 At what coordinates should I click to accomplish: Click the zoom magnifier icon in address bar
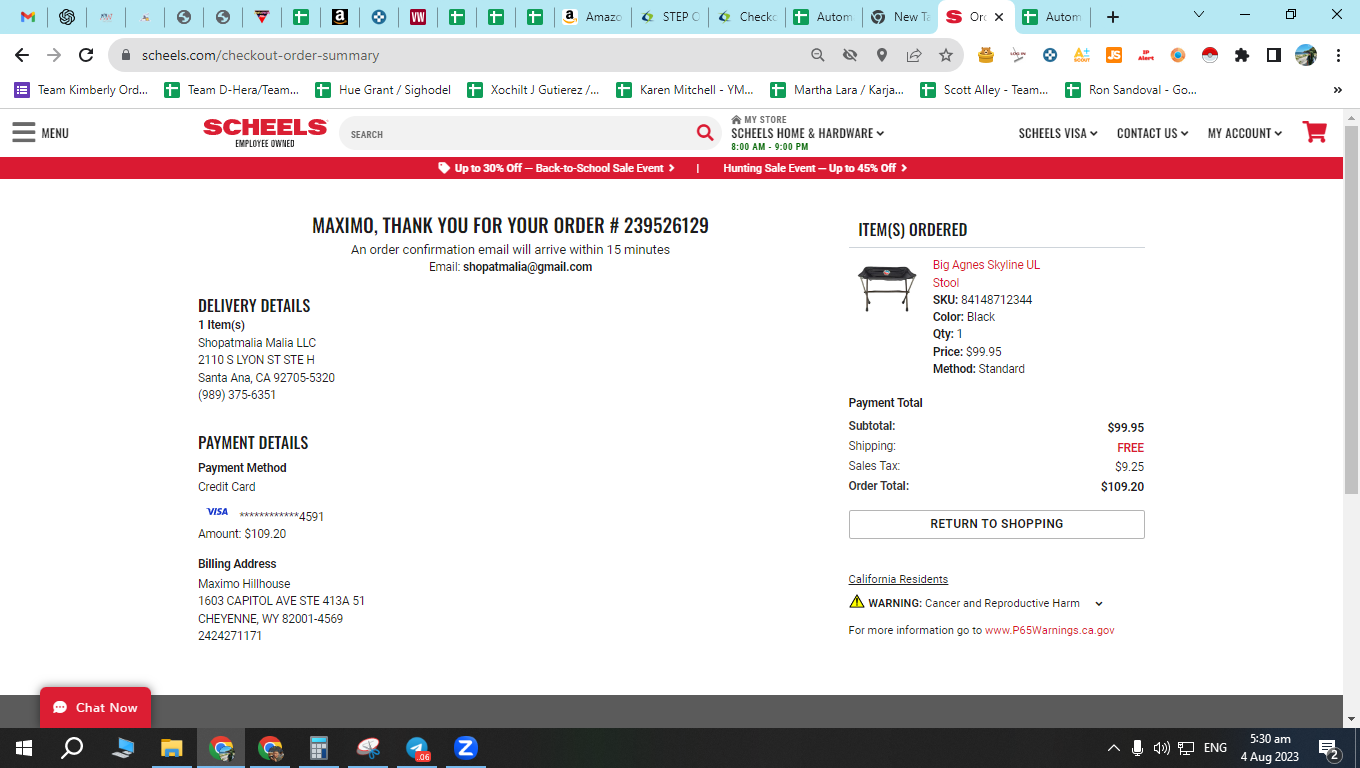point(818,55)
